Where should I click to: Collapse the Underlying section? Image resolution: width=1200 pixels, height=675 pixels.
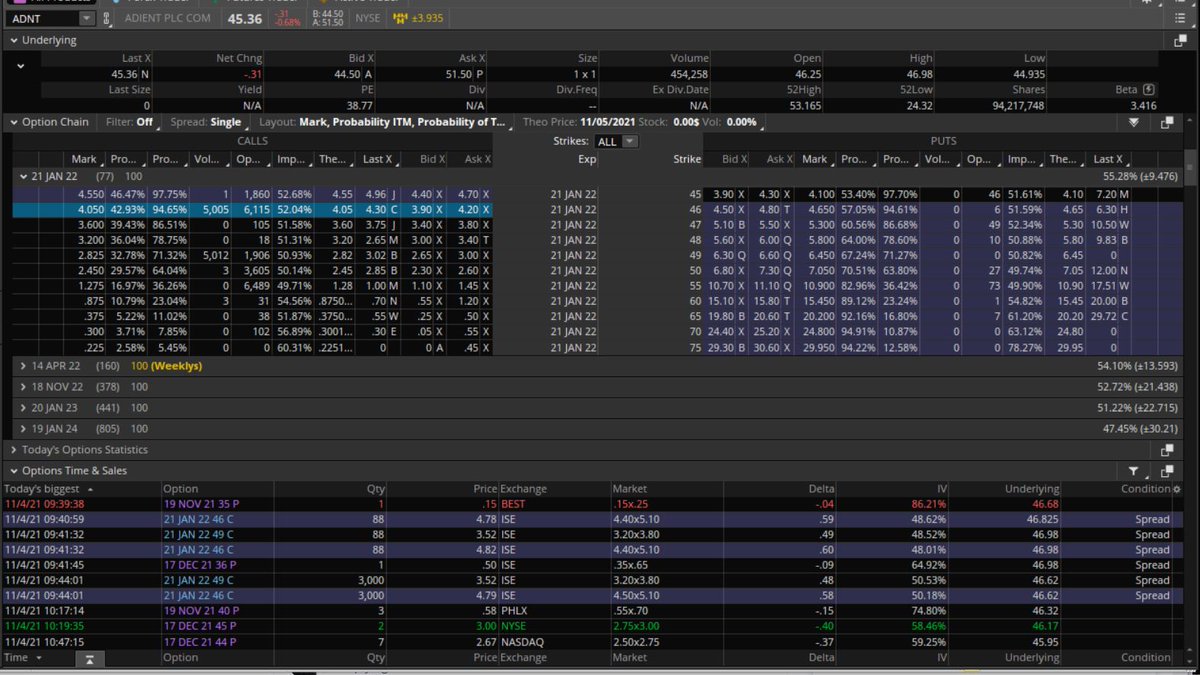(13, 40)
